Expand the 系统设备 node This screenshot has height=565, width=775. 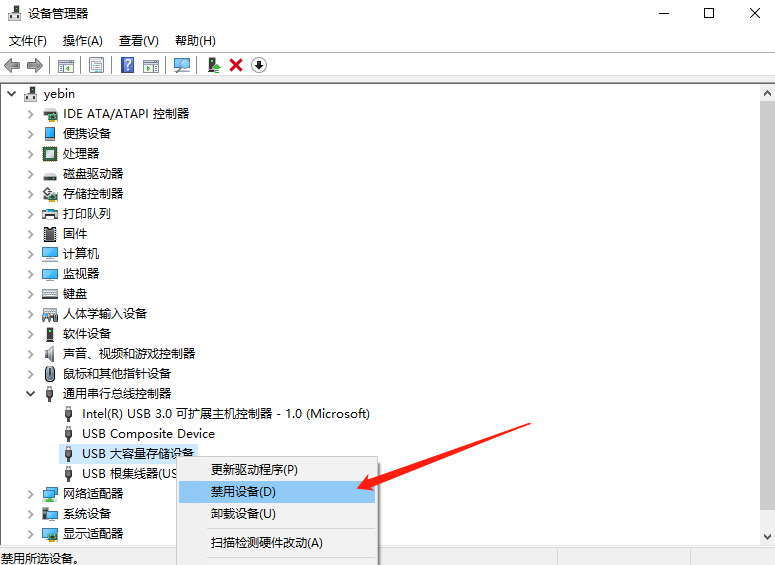[31, 514]
